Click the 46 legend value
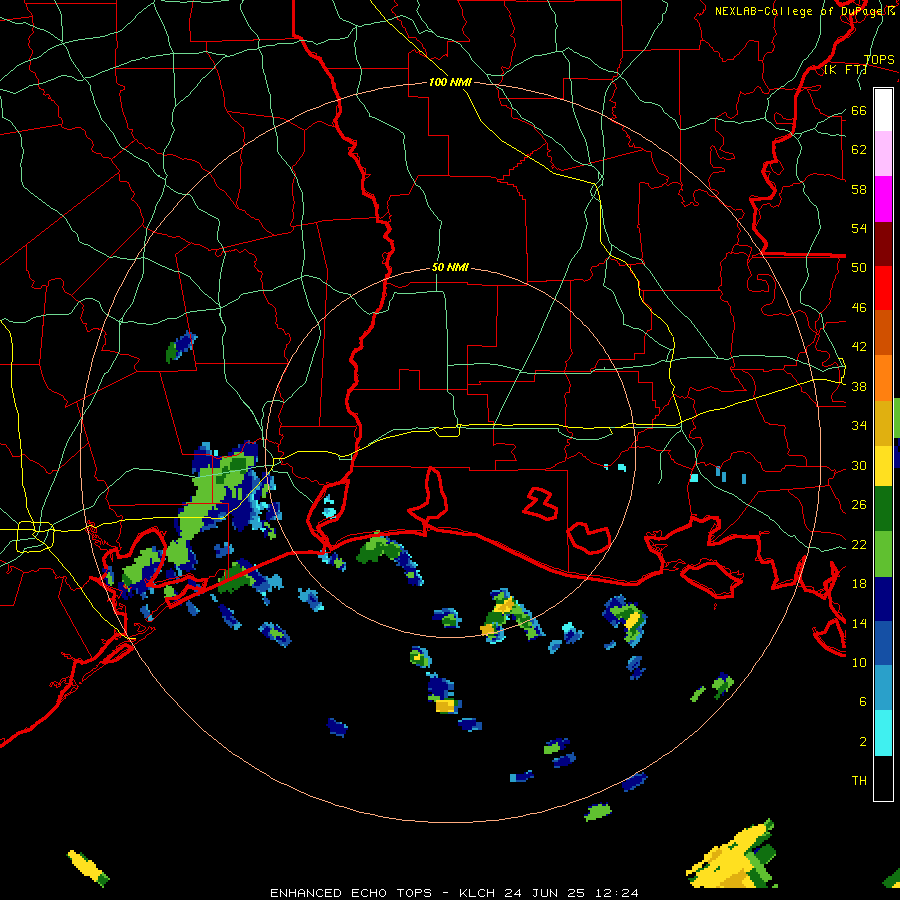The image size is (900, 900). click(x=859, y=307)
